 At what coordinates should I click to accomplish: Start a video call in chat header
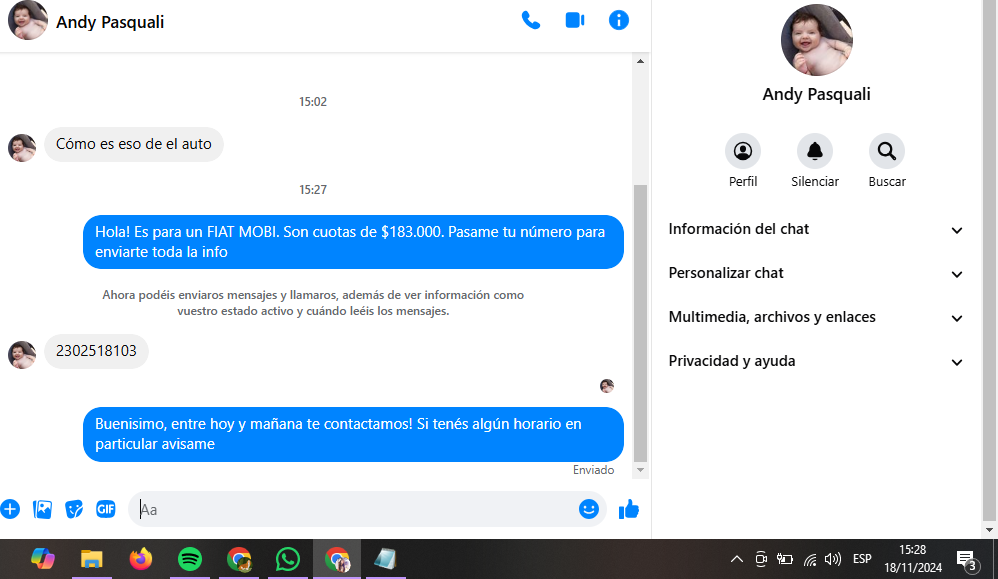pos(574,20)
